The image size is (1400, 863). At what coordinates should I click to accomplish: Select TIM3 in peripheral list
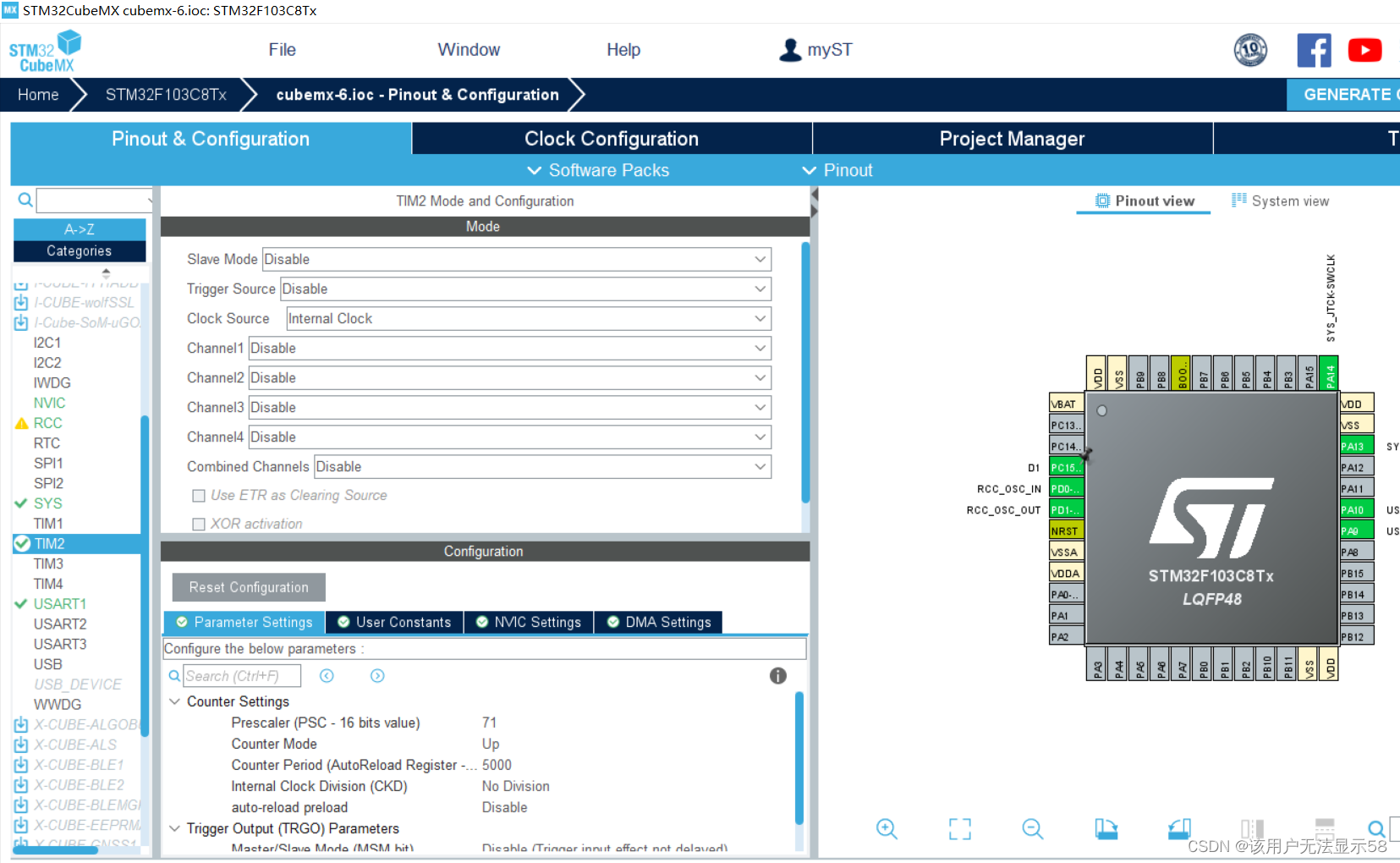point(48,563)
